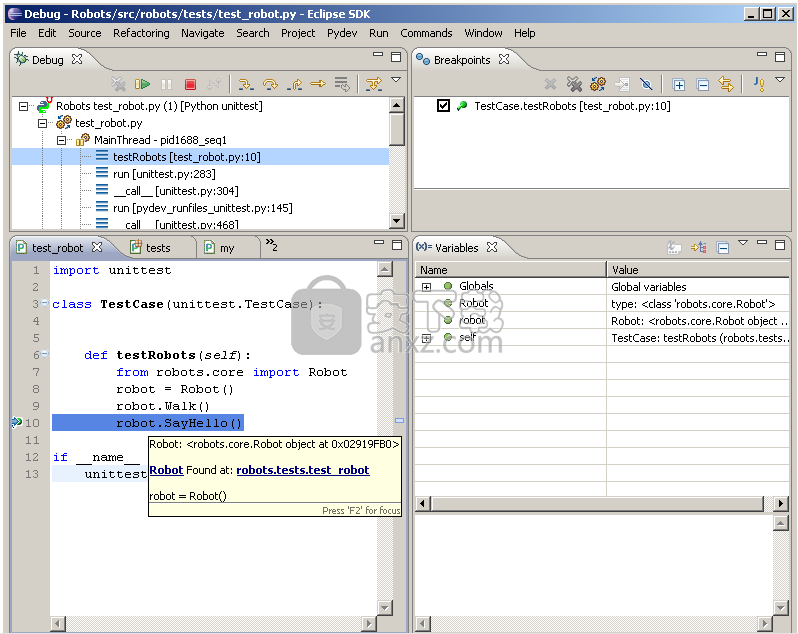Click Remove All Terminated Launches icon
Viewport: 798px width, 634px height.
click(x=118, y=84)
